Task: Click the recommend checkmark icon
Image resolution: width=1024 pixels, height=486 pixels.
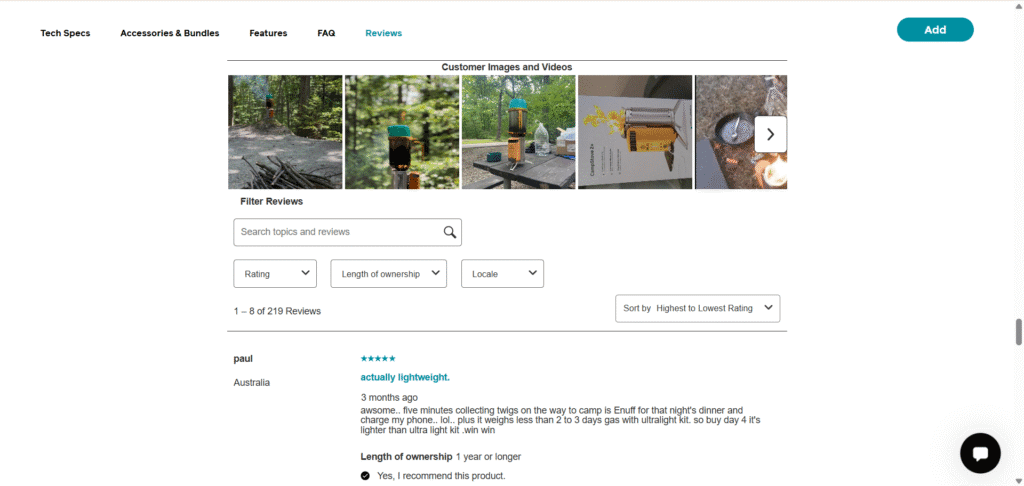Action: click(x=366, y=476)
